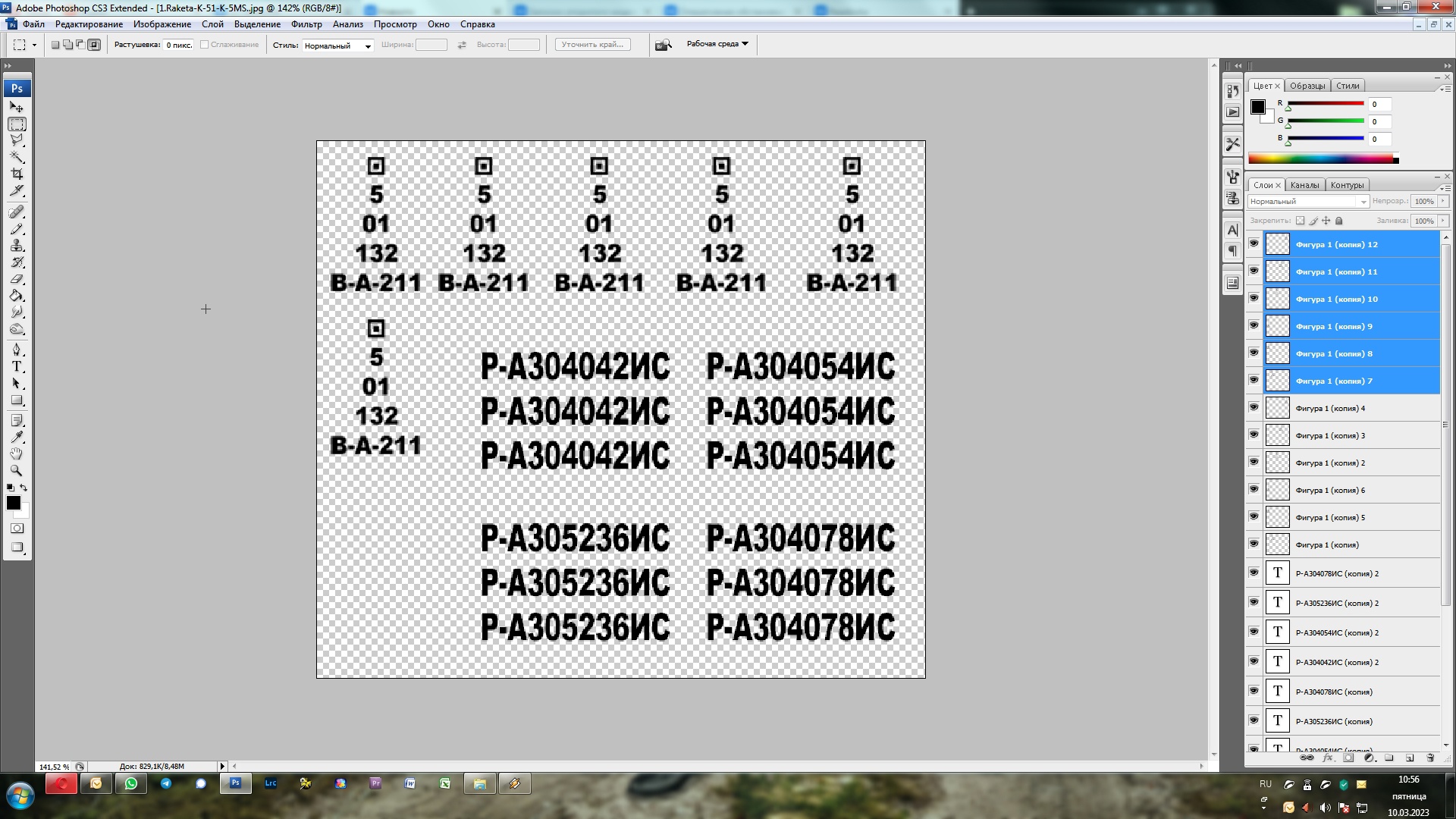Open the Фильтр menu

coord(306,24)
